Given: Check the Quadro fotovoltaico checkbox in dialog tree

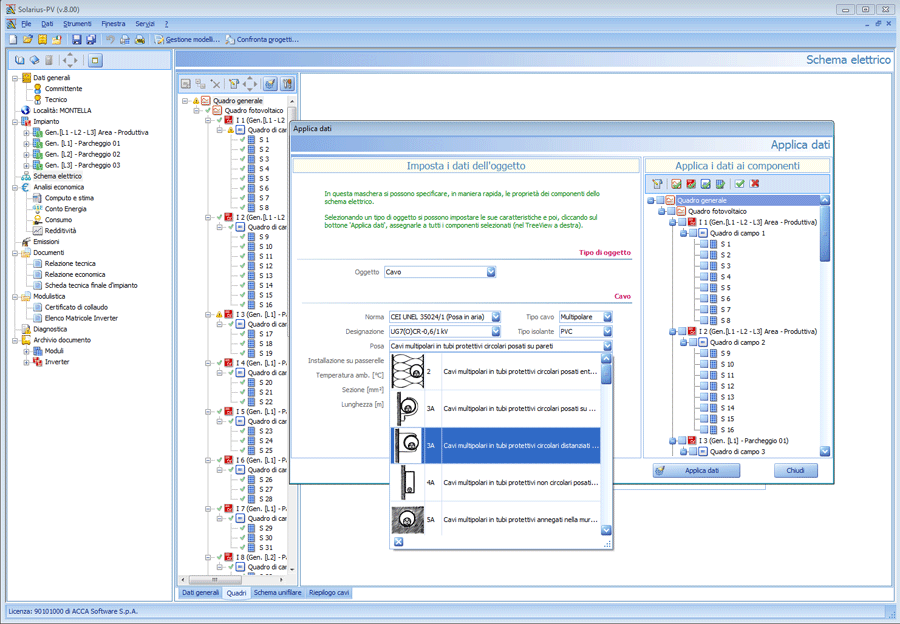Looking at the screenshot, I should point(671,211).
